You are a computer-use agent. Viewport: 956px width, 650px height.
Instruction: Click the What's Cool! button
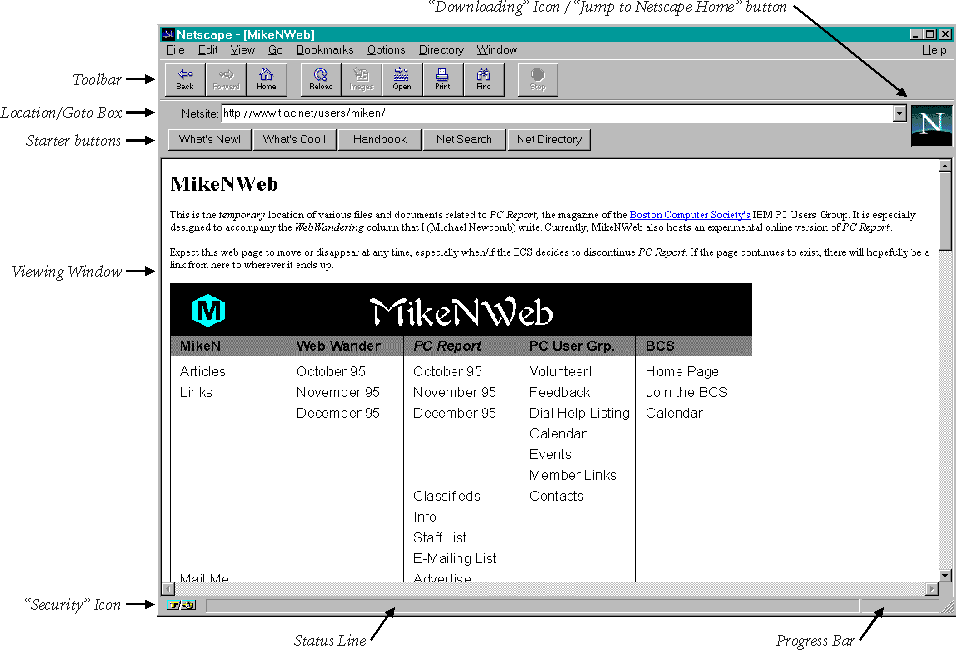click(294, 139)
